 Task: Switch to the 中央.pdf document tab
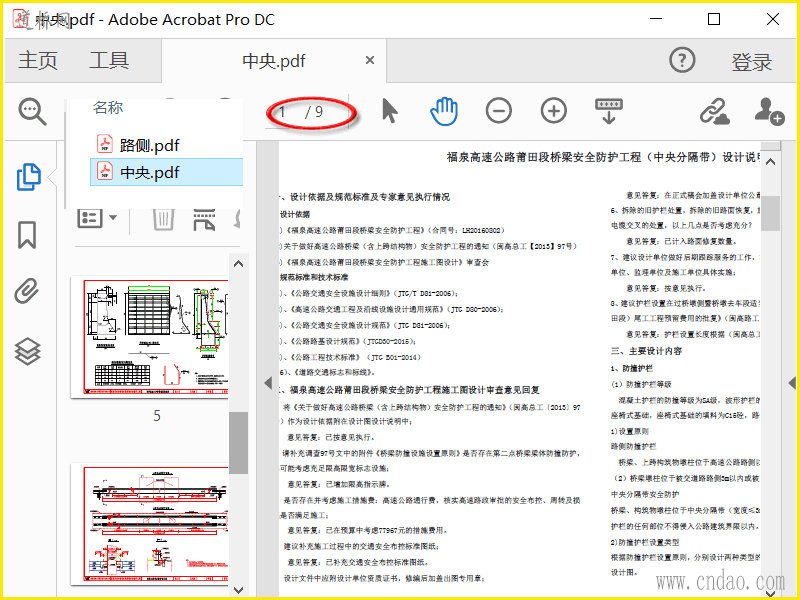click(x=274, y=61)
